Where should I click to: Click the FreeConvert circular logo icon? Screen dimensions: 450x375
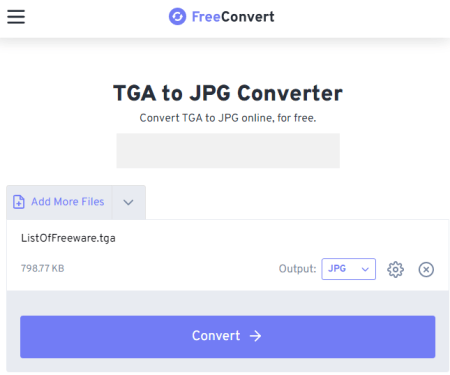coord(177,16)
